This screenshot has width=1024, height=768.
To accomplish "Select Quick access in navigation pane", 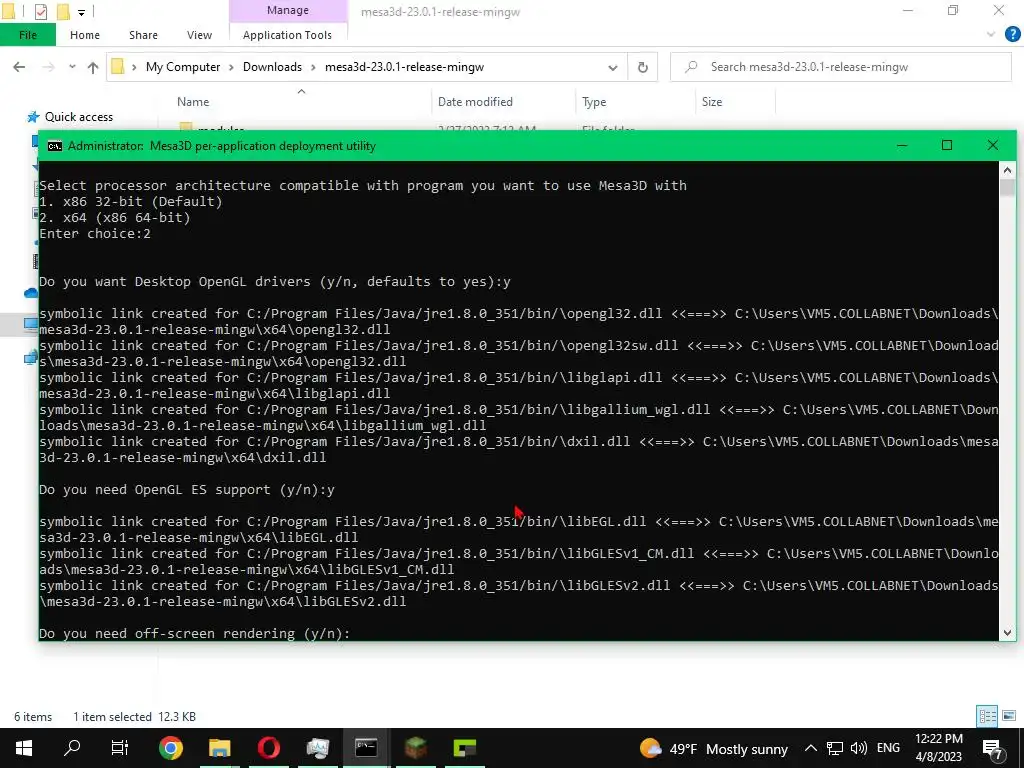I will click(x=78, y=117).
